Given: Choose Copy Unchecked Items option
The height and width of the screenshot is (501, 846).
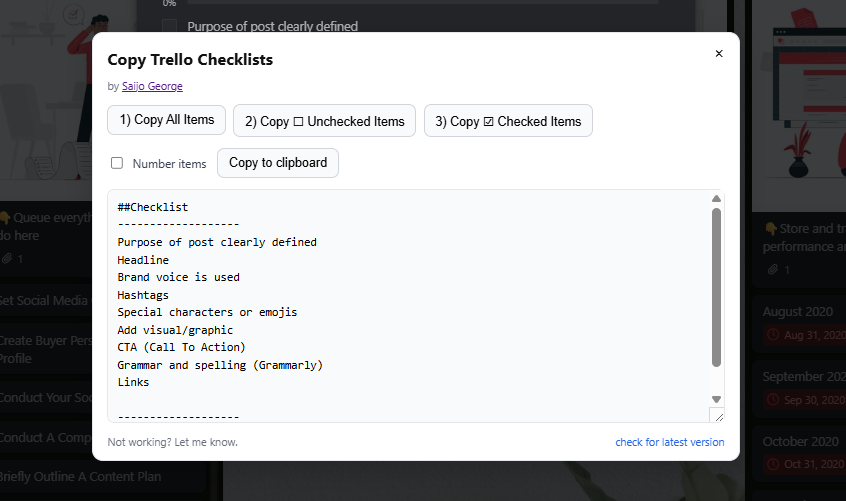Looking at the screenshot, I should click(x=325, y=121).
